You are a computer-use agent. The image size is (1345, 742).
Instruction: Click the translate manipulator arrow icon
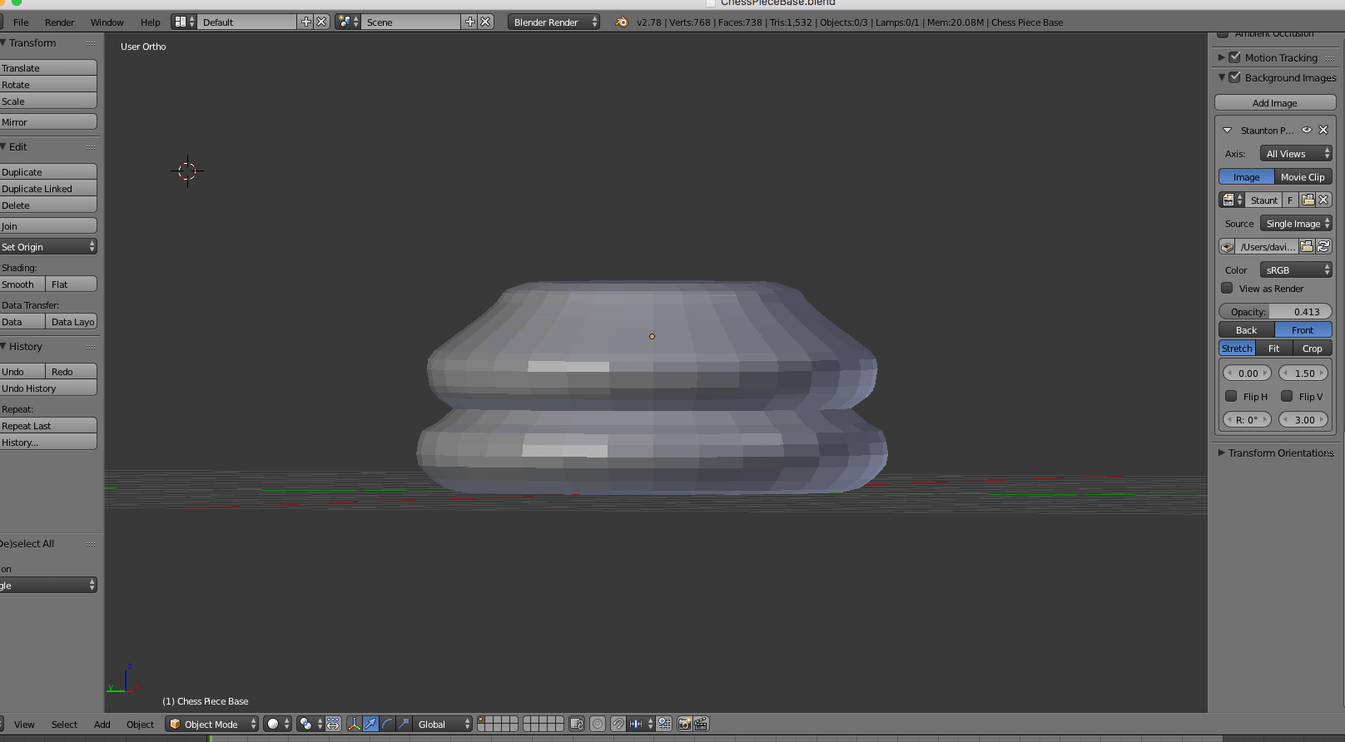coord(371,724)
